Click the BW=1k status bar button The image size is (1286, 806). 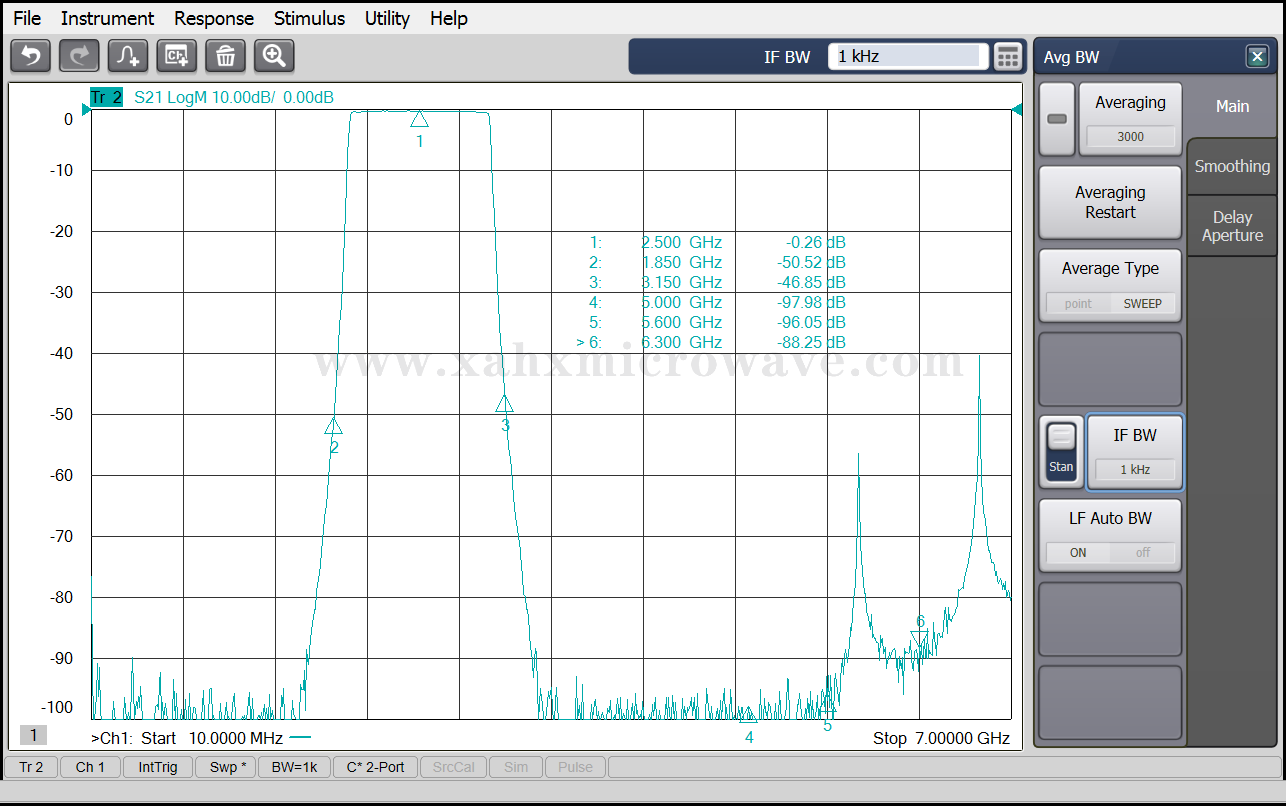pos(295,767)
